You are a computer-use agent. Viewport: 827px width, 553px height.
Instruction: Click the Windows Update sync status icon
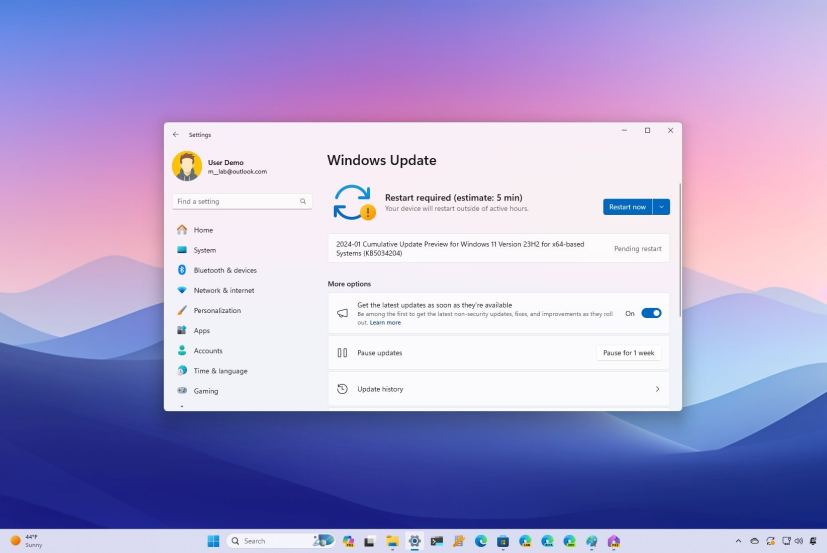pos(352,201)
